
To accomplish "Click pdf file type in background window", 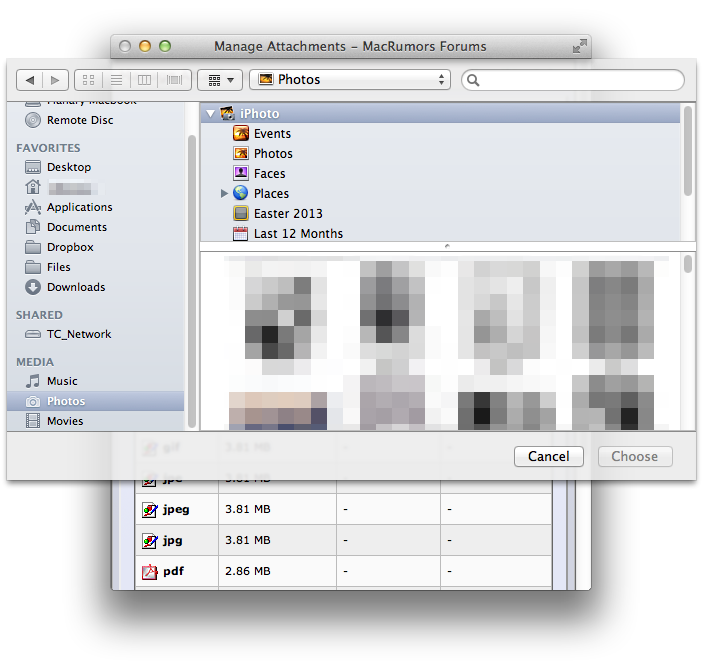I will (174, 571).
